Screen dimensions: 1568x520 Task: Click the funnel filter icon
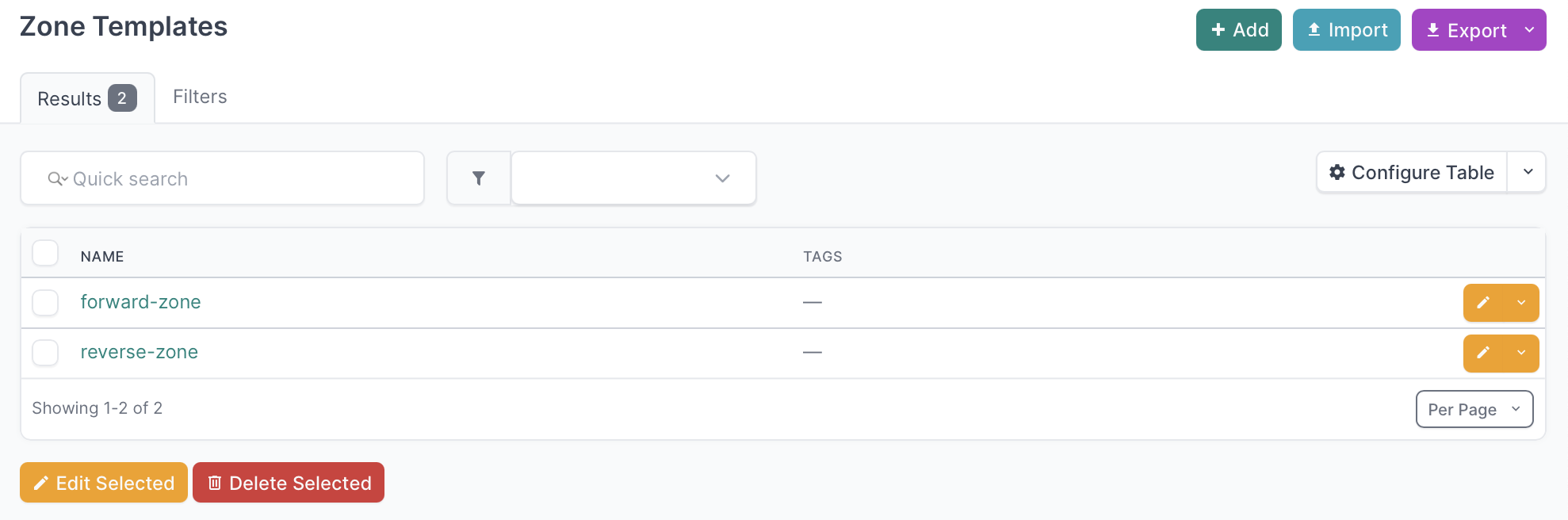(x=479, y=178)
